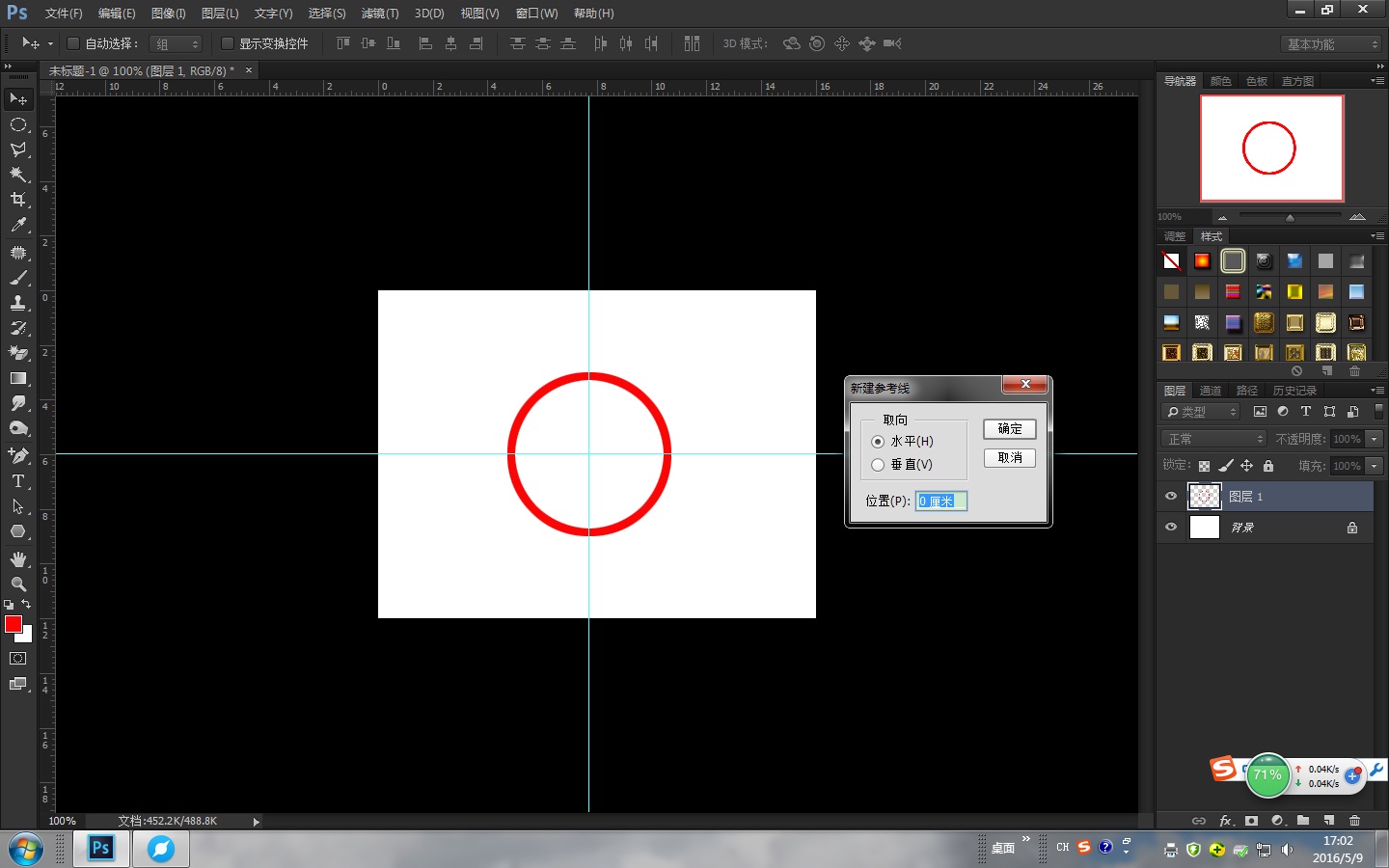Screen dimensions: 1389x868
Task: Click the red foreground color swatch
Action: 13,624
